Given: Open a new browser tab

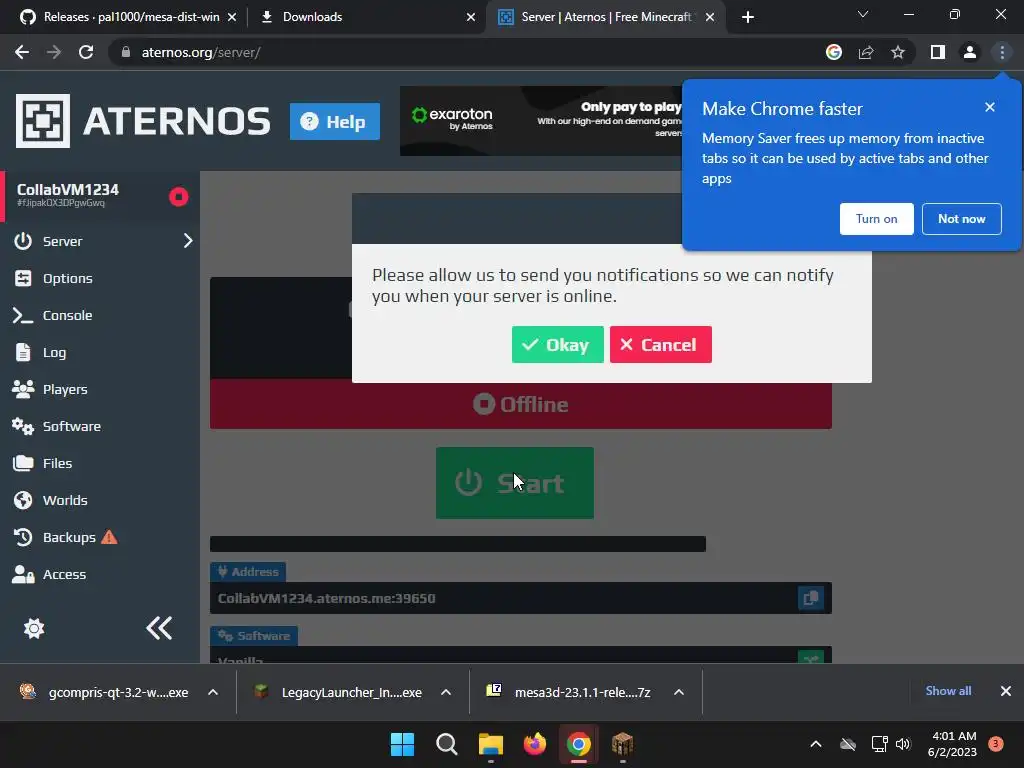Looking at the screenshot, I should [748, 17].
